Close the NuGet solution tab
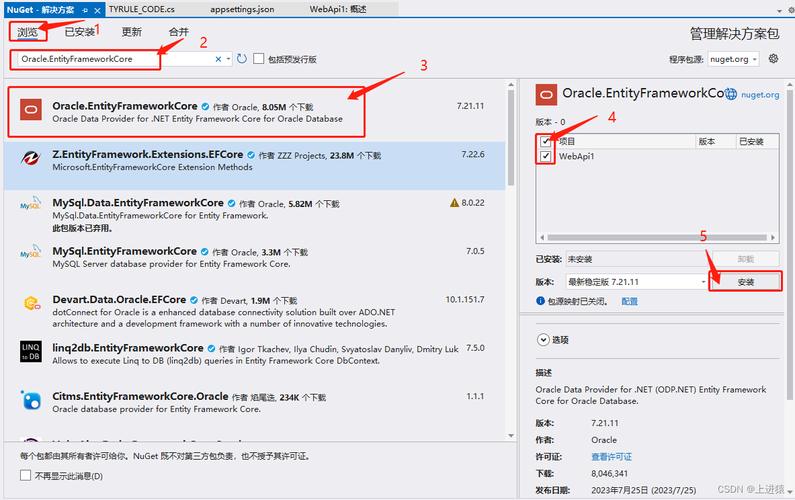The width and height of the screenshot is (795, 500). [97, 10]
